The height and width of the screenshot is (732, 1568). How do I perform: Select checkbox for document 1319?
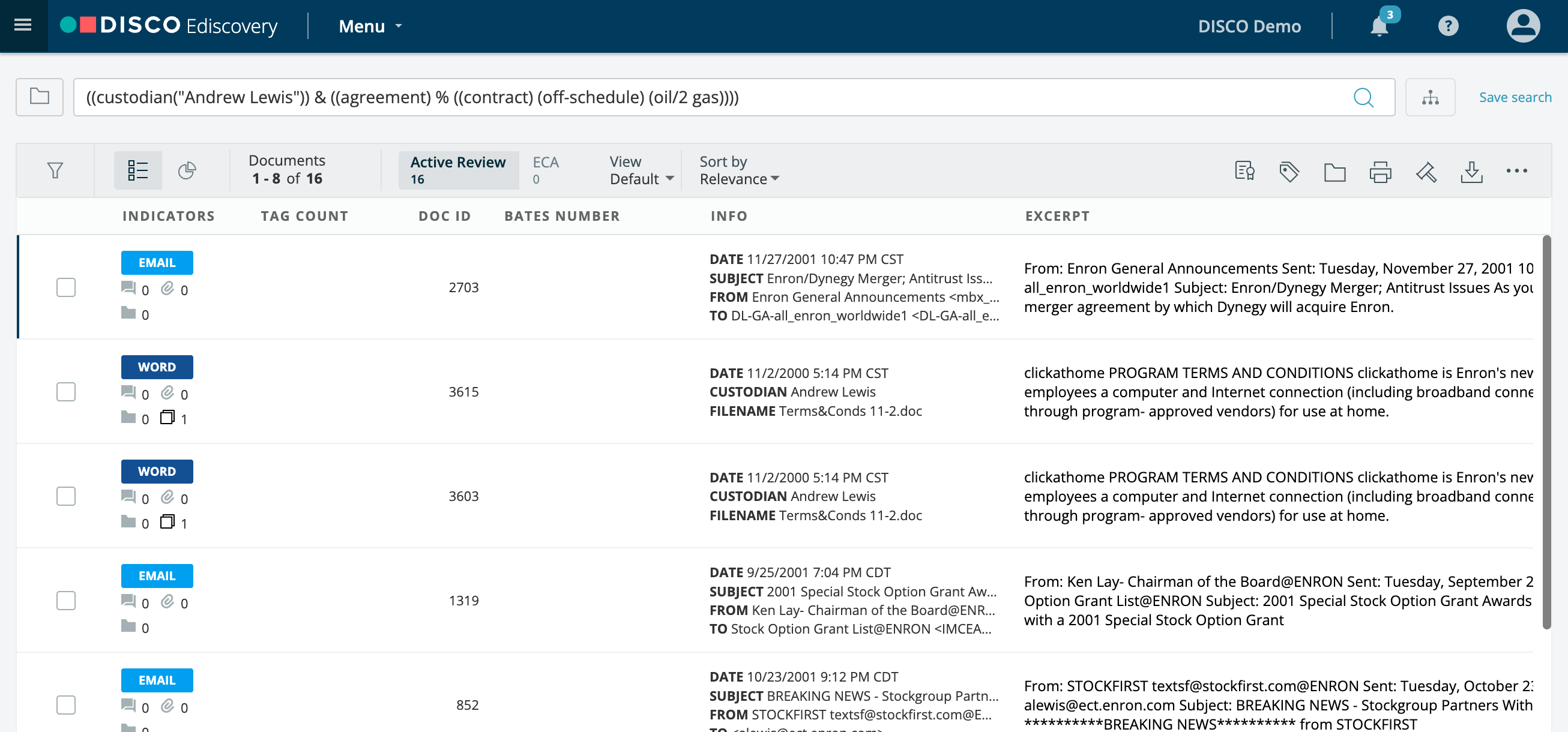click(66, 601)
